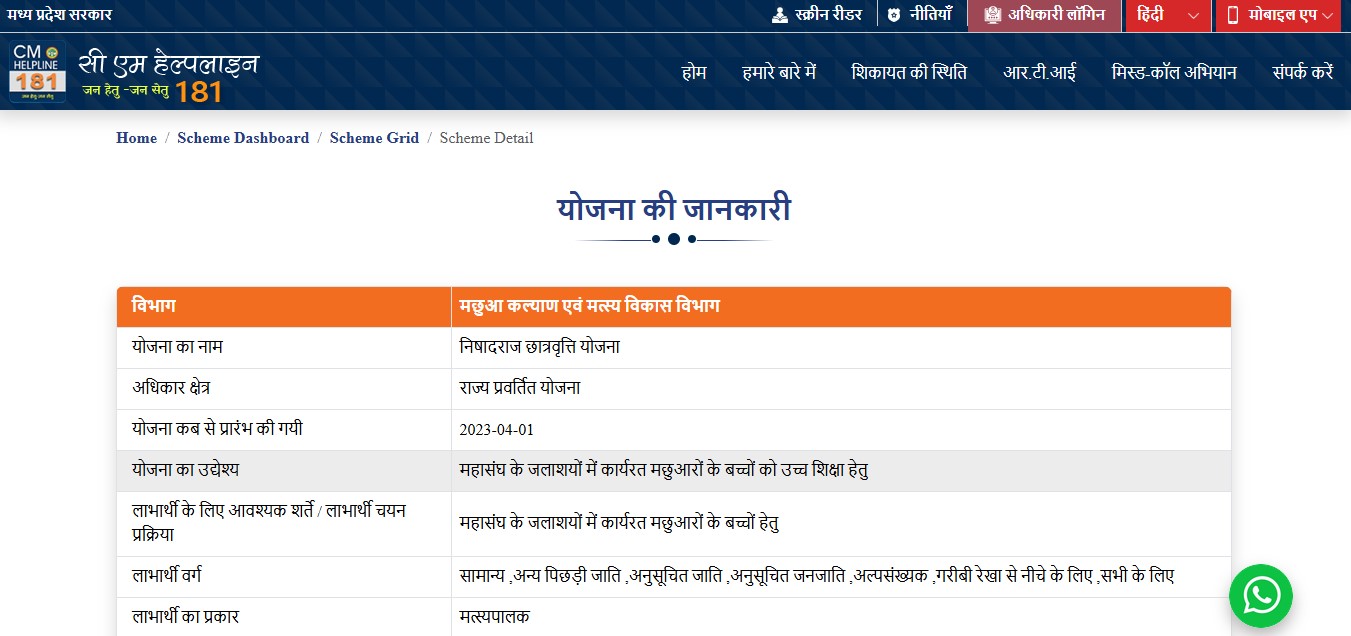Click निषादराज छात्रवृत्ति योजना cell
Viewport: 1351px width, 636px height.
[841, 348]
